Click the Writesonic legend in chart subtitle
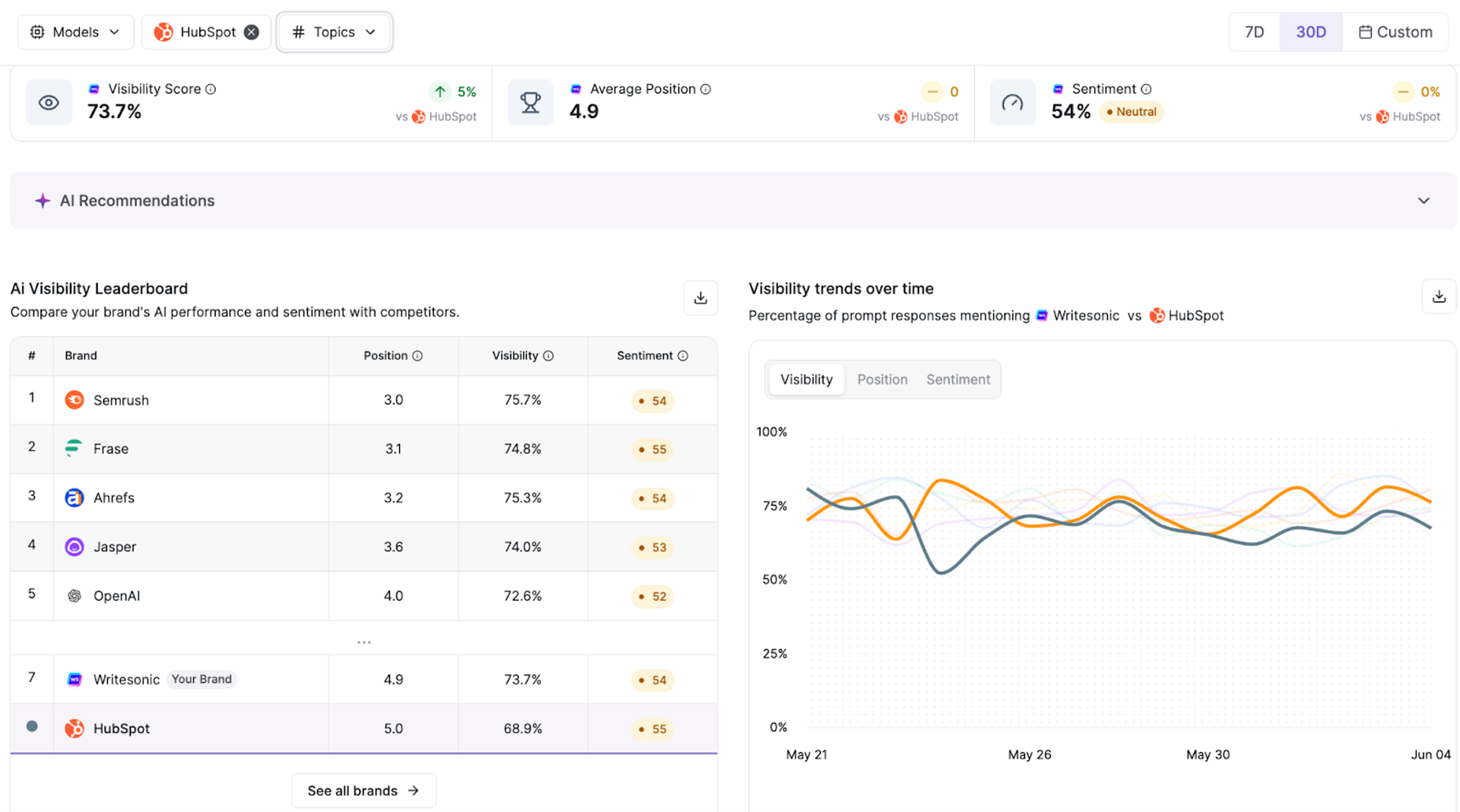1460x812 pixels. click(1078, 316)
